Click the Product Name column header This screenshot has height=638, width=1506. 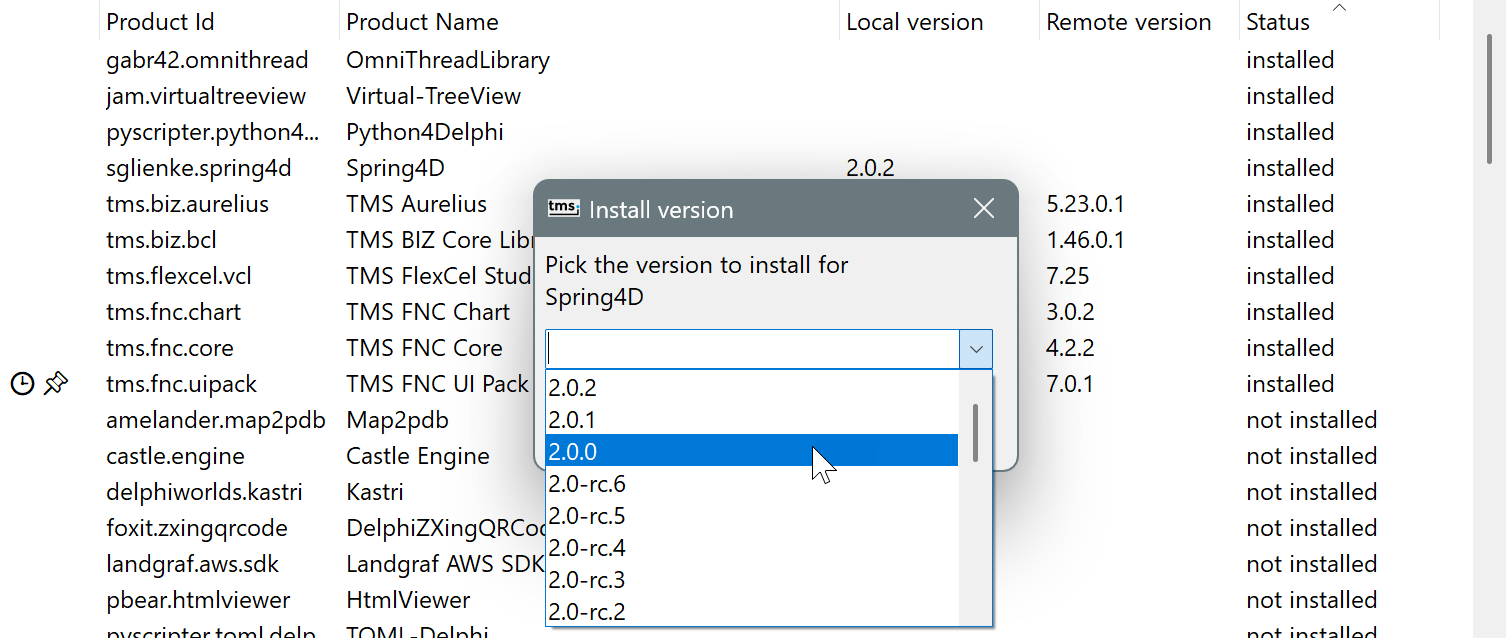click(x=422, y=21)
